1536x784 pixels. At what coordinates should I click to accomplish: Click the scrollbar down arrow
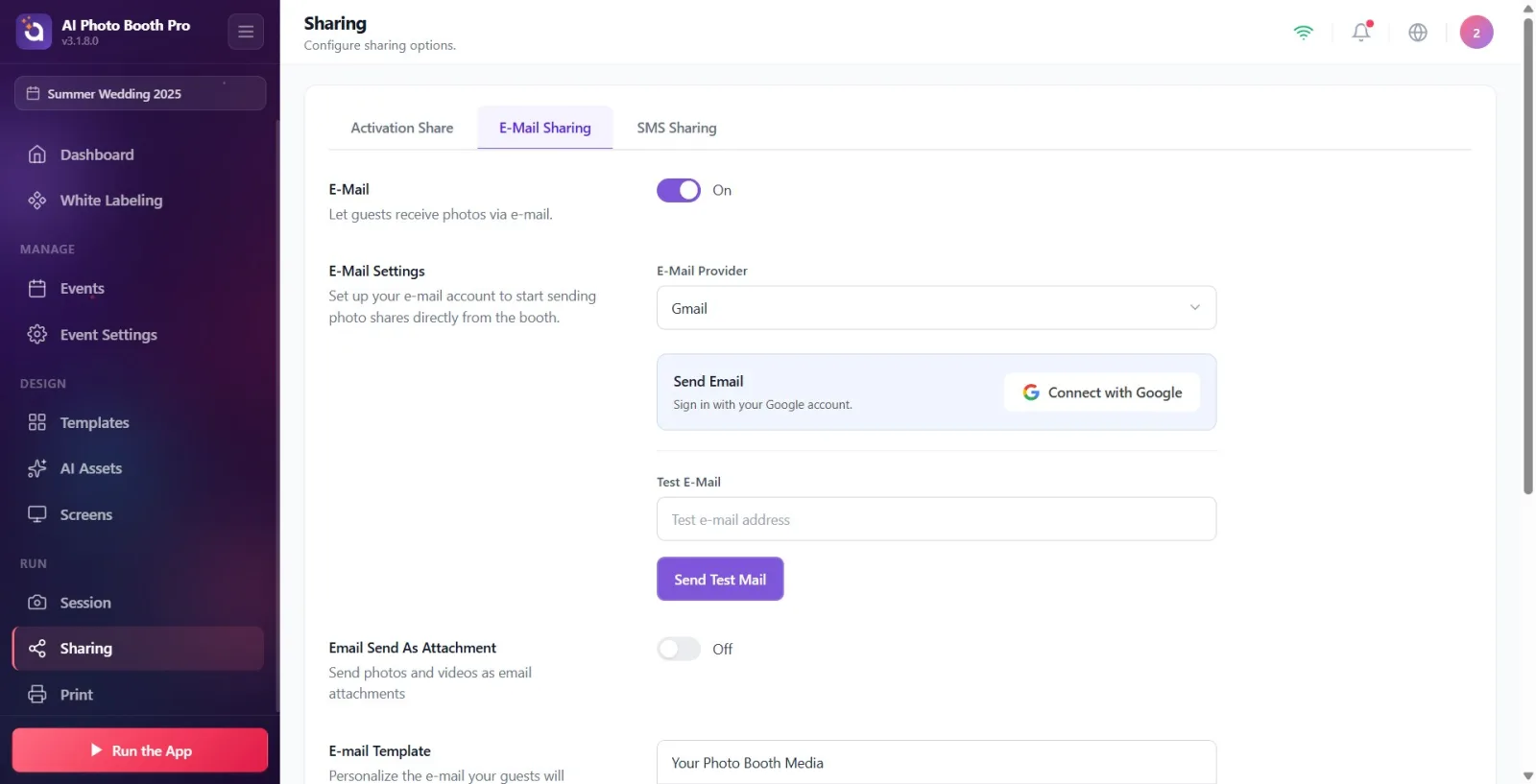pos(1528,775)
